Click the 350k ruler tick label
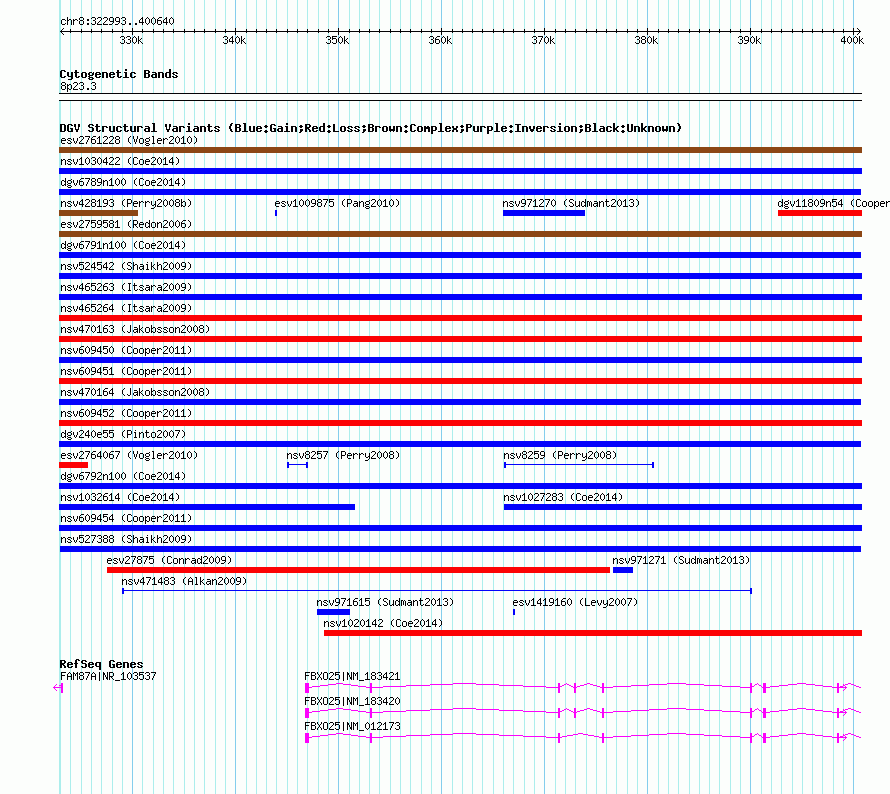Image resolution: width=890 pixels, height=794 pixels. tap(337, 40)
